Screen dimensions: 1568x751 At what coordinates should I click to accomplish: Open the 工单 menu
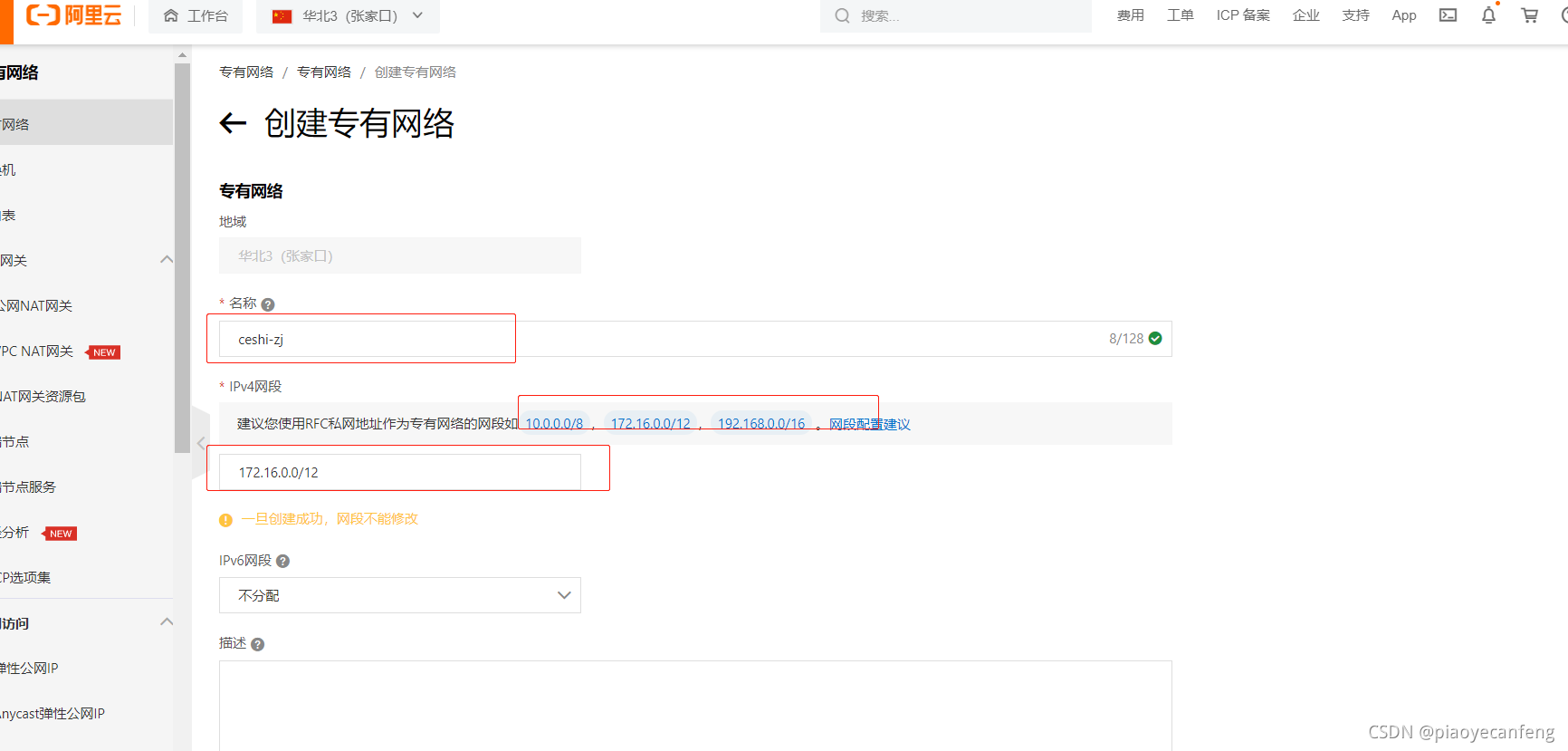pos(1180,15)
